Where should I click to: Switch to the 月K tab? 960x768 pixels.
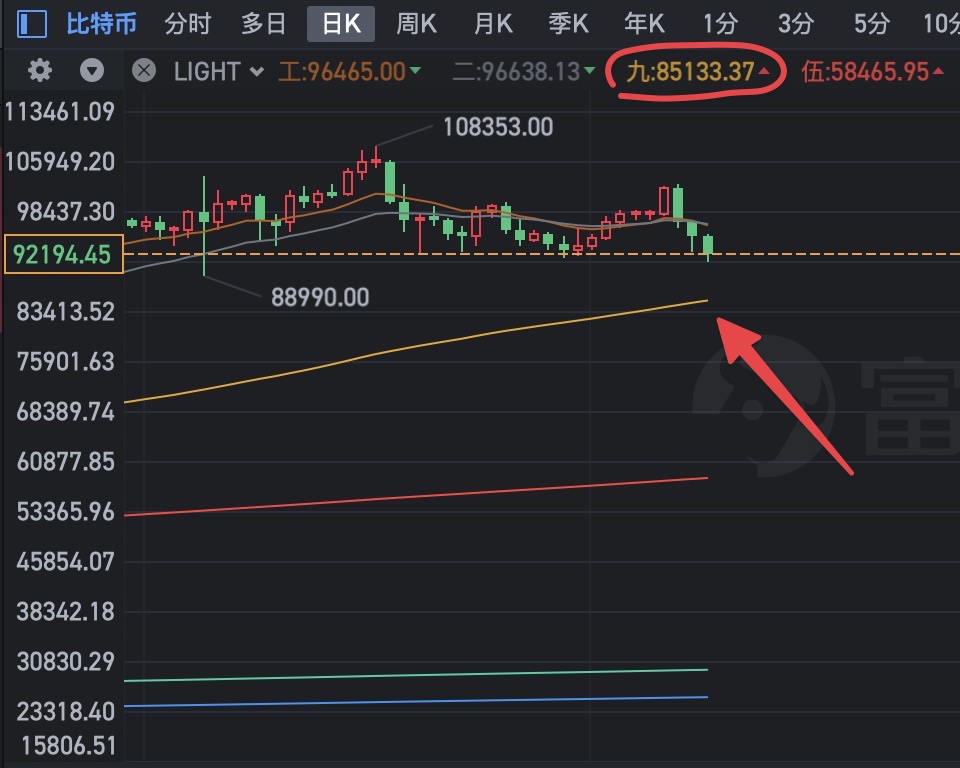493,24
